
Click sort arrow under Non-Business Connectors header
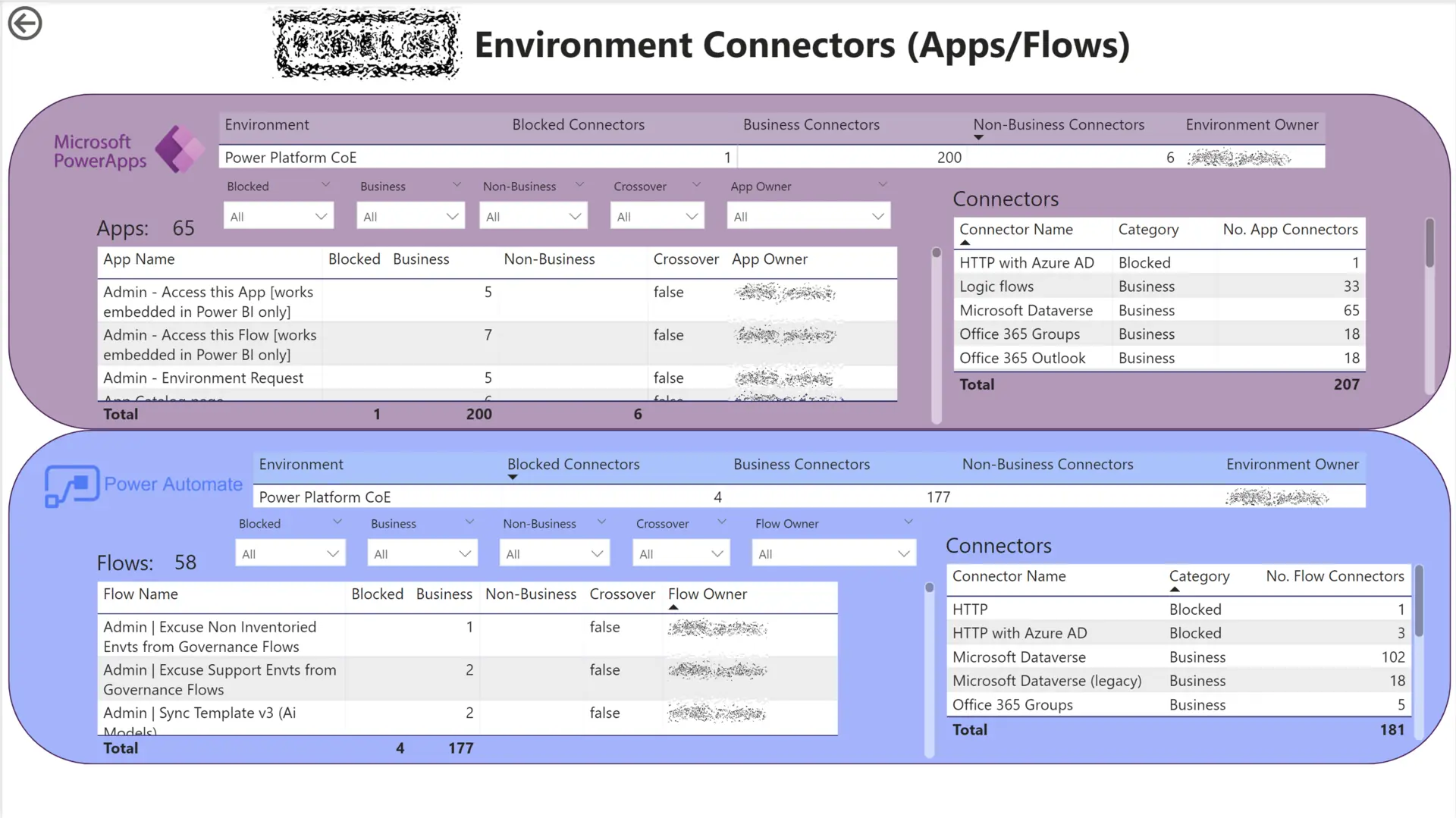[x=978, y=138]
